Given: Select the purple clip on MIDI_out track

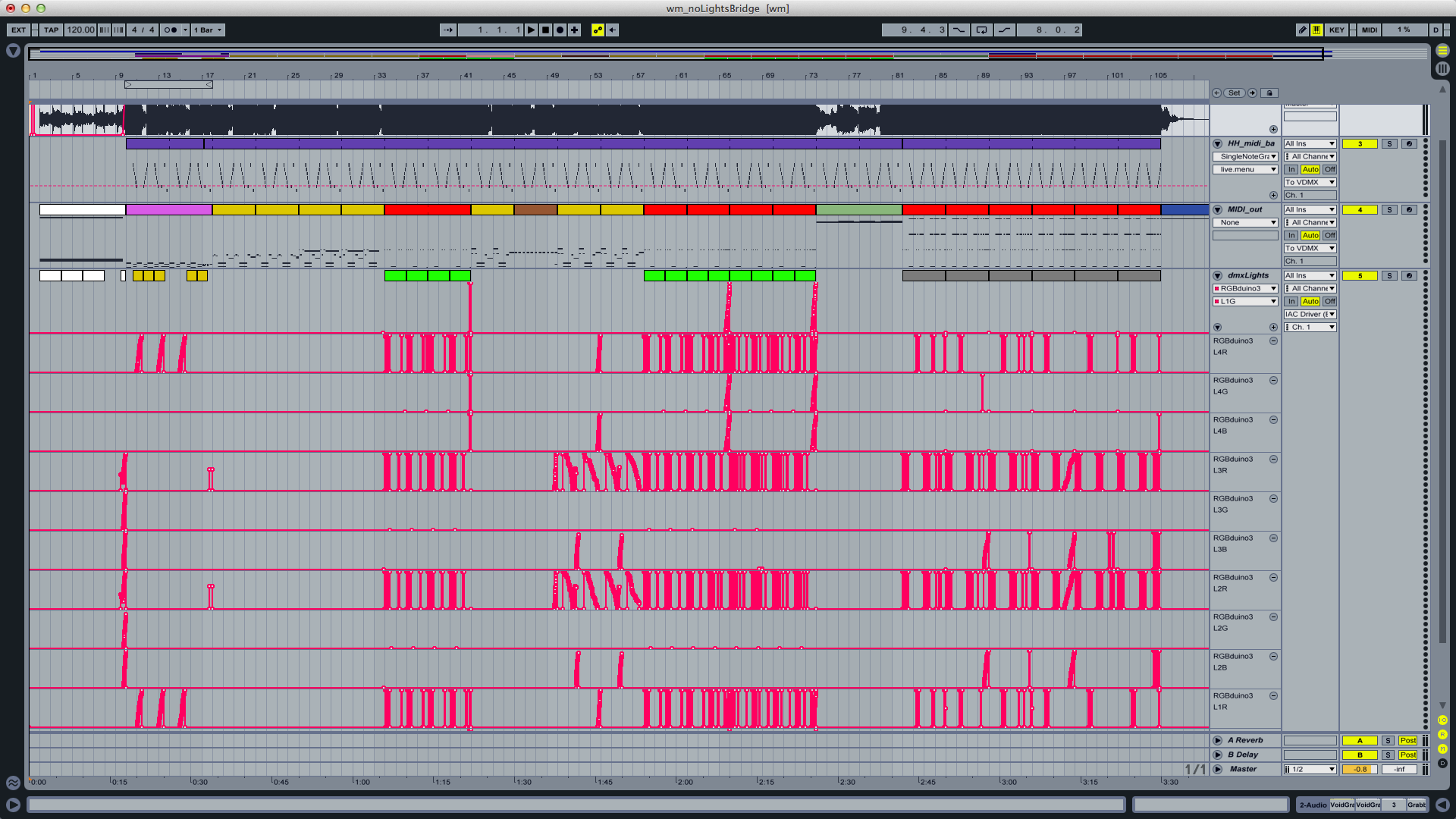Looking at the screenshot, I should (x=169, y=210).
